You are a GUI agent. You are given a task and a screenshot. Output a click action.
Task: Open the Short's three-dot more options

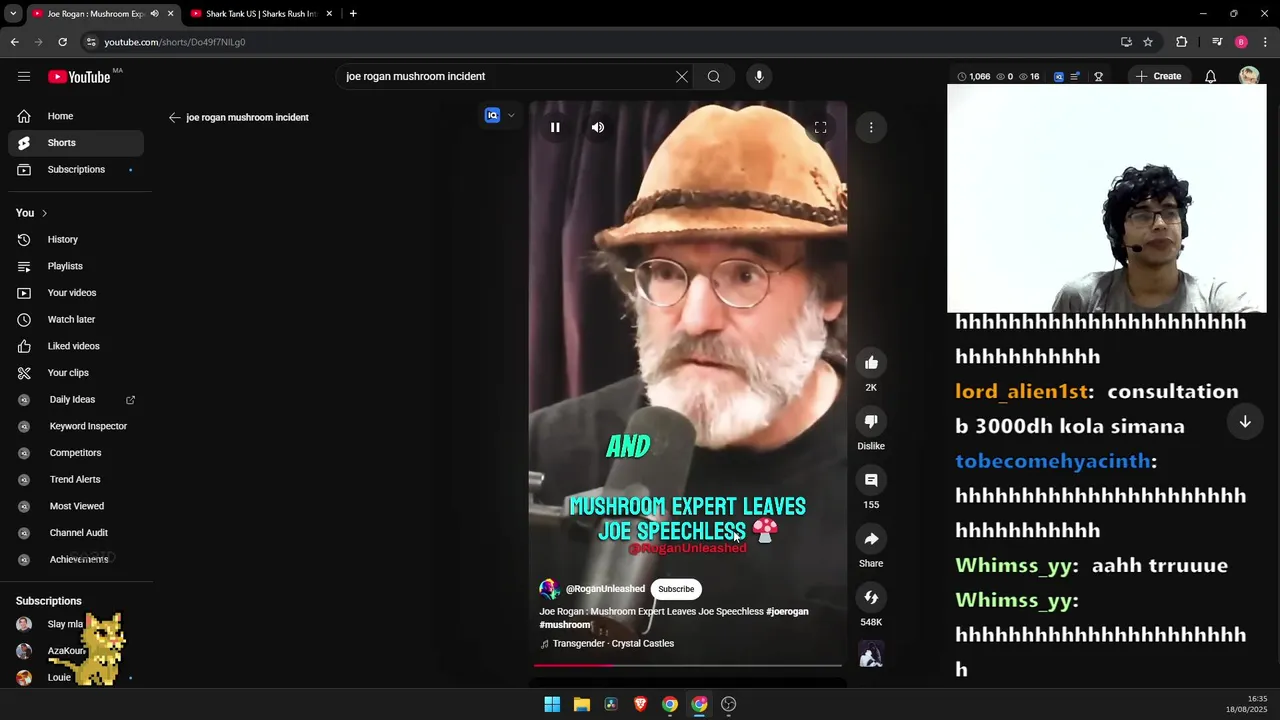[871, 127]
